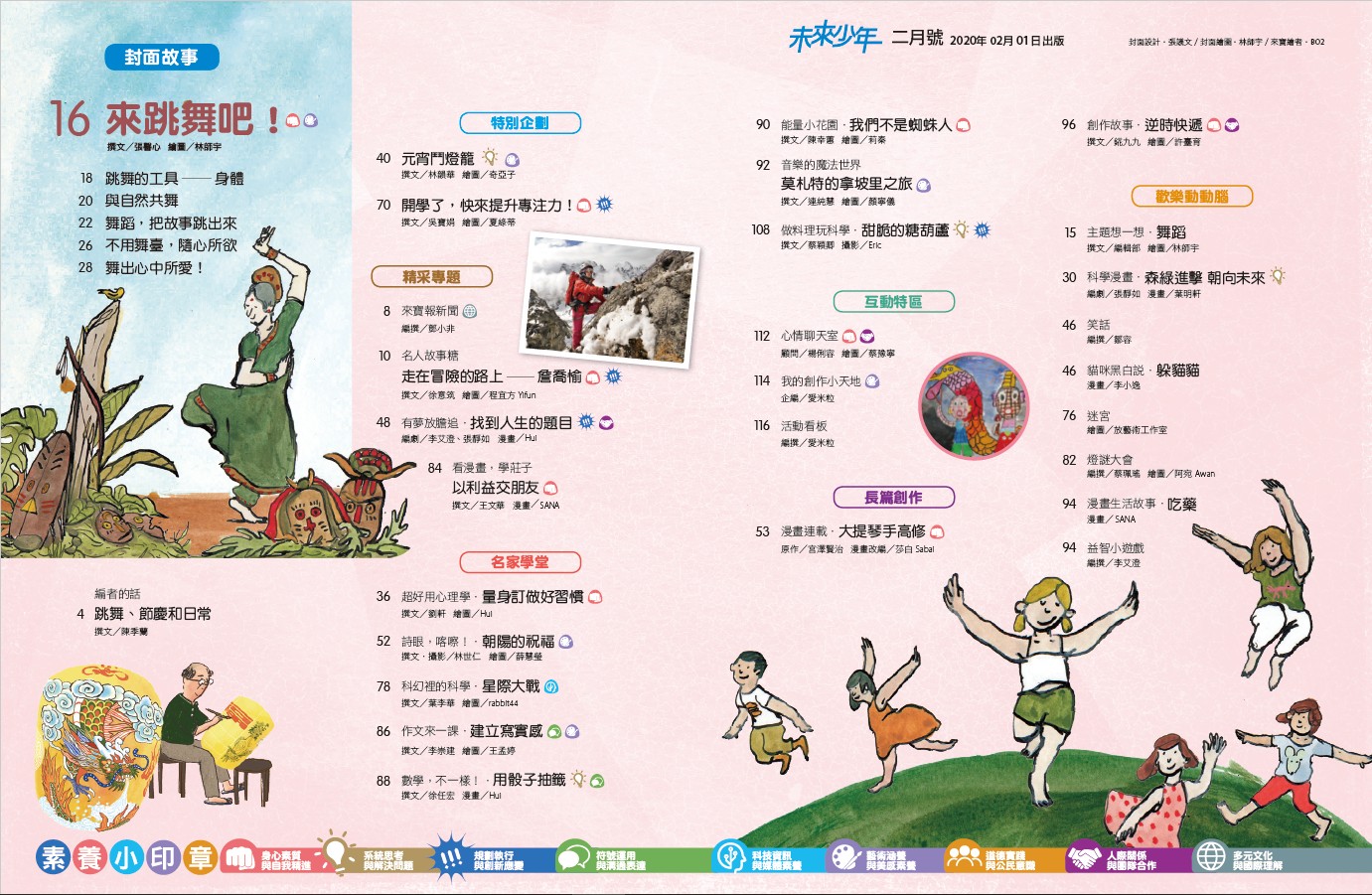This screenshot has width=1372, height=895.
Task: Open the article 元宵鬥燈籠 on page 40
Action: coord(438,159)
